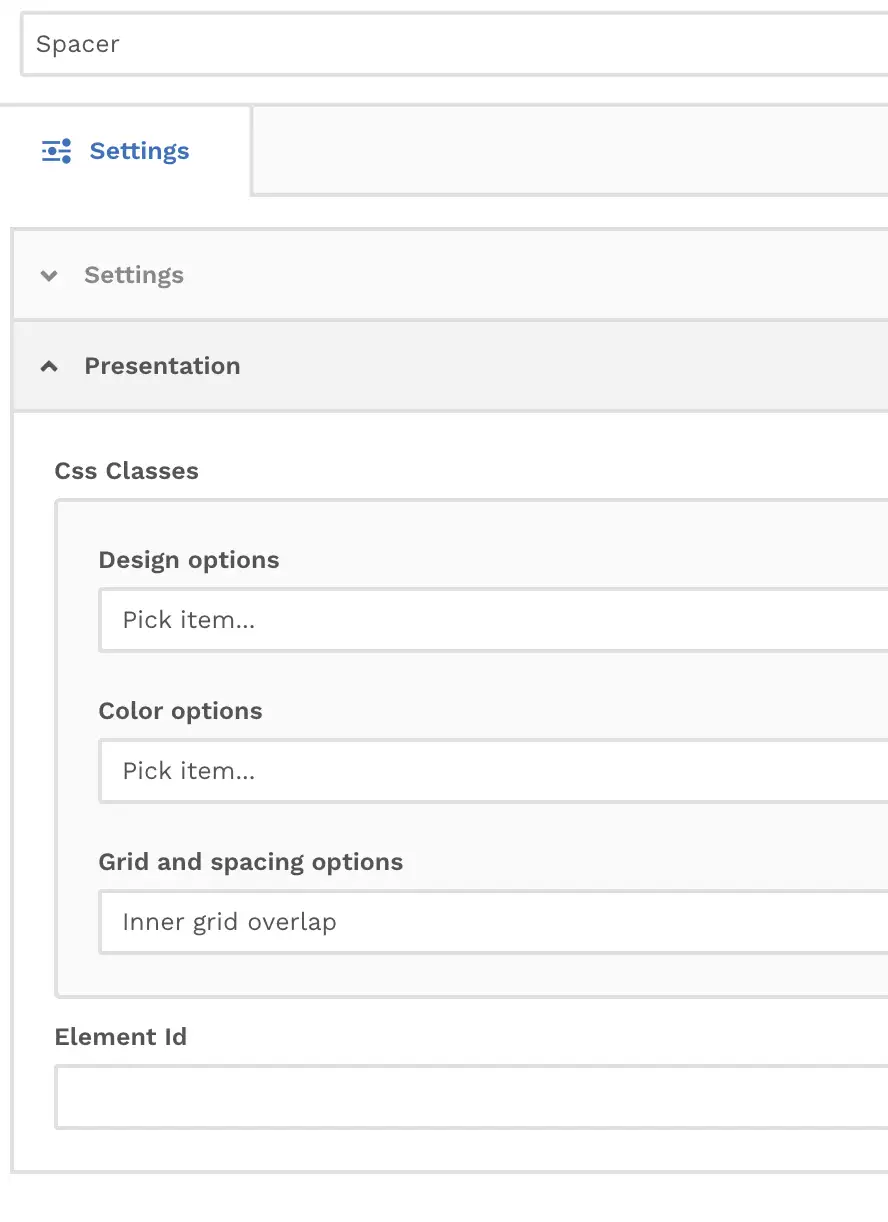Click the Spacer name text field
This screenshot has width=888, height=1222.
coord(455,44)
